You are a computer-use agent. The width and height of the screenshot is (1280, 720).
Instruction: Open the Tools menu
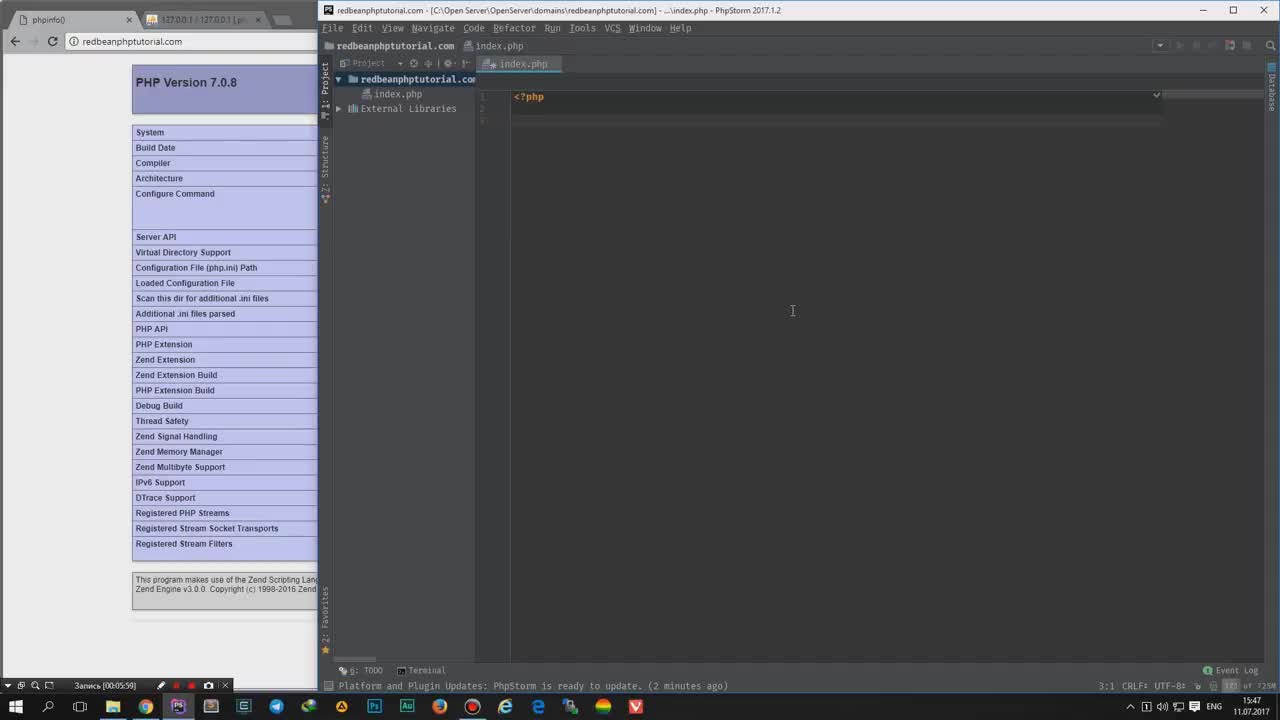pos(582,28)
